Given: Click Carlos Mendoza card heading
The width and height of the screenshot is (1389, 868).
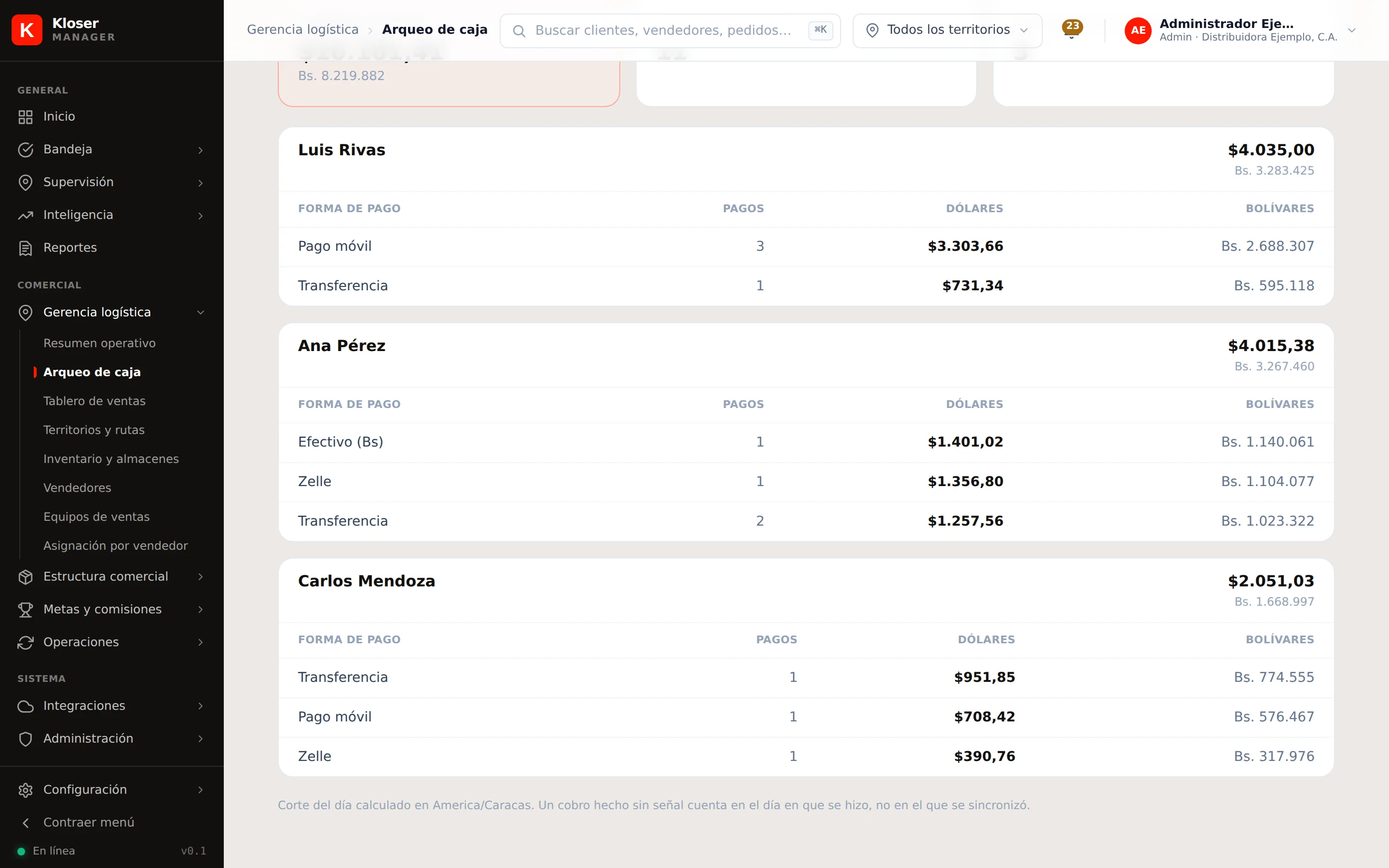Looking at the screenshot, I should click(x=366, y=581).
